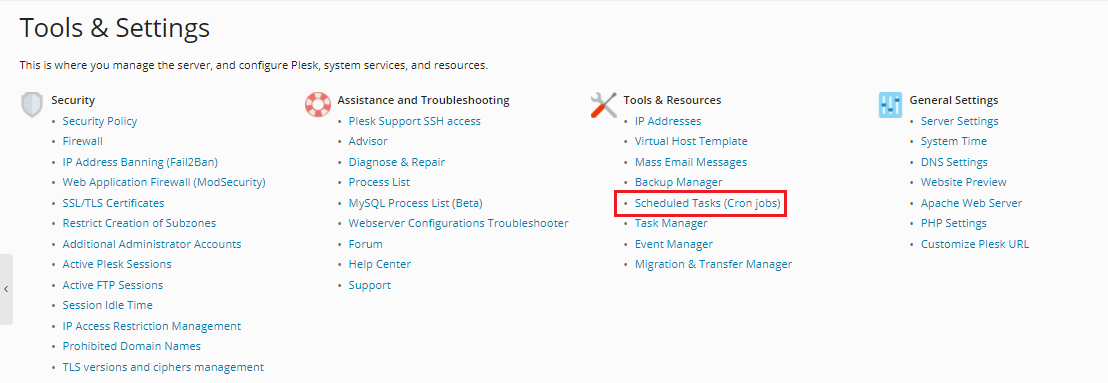1108x383 pixels.
Task: Open SSL/TLS Certificates
Action: [113, 203]
